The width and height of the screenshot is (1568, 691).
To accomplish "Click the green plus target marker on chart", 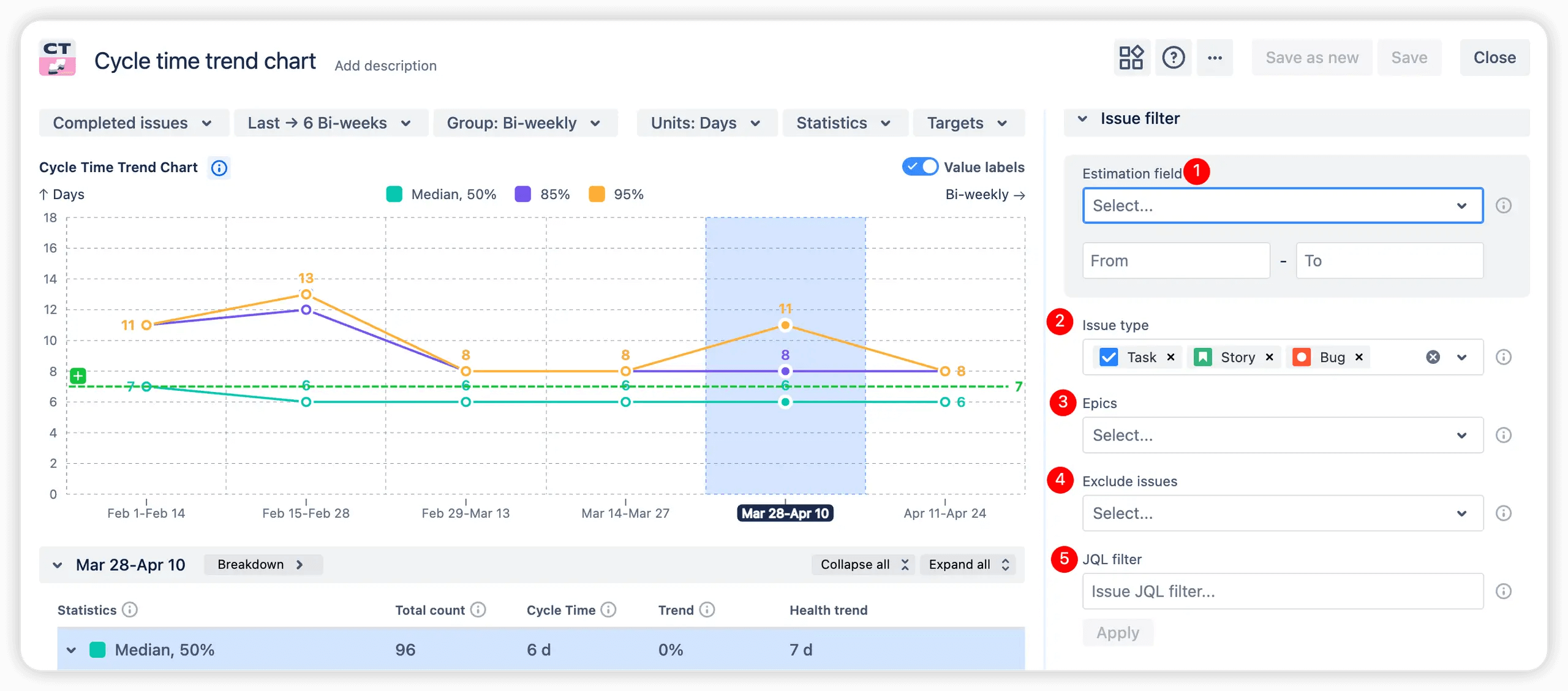I will click(x=78, y=376).
